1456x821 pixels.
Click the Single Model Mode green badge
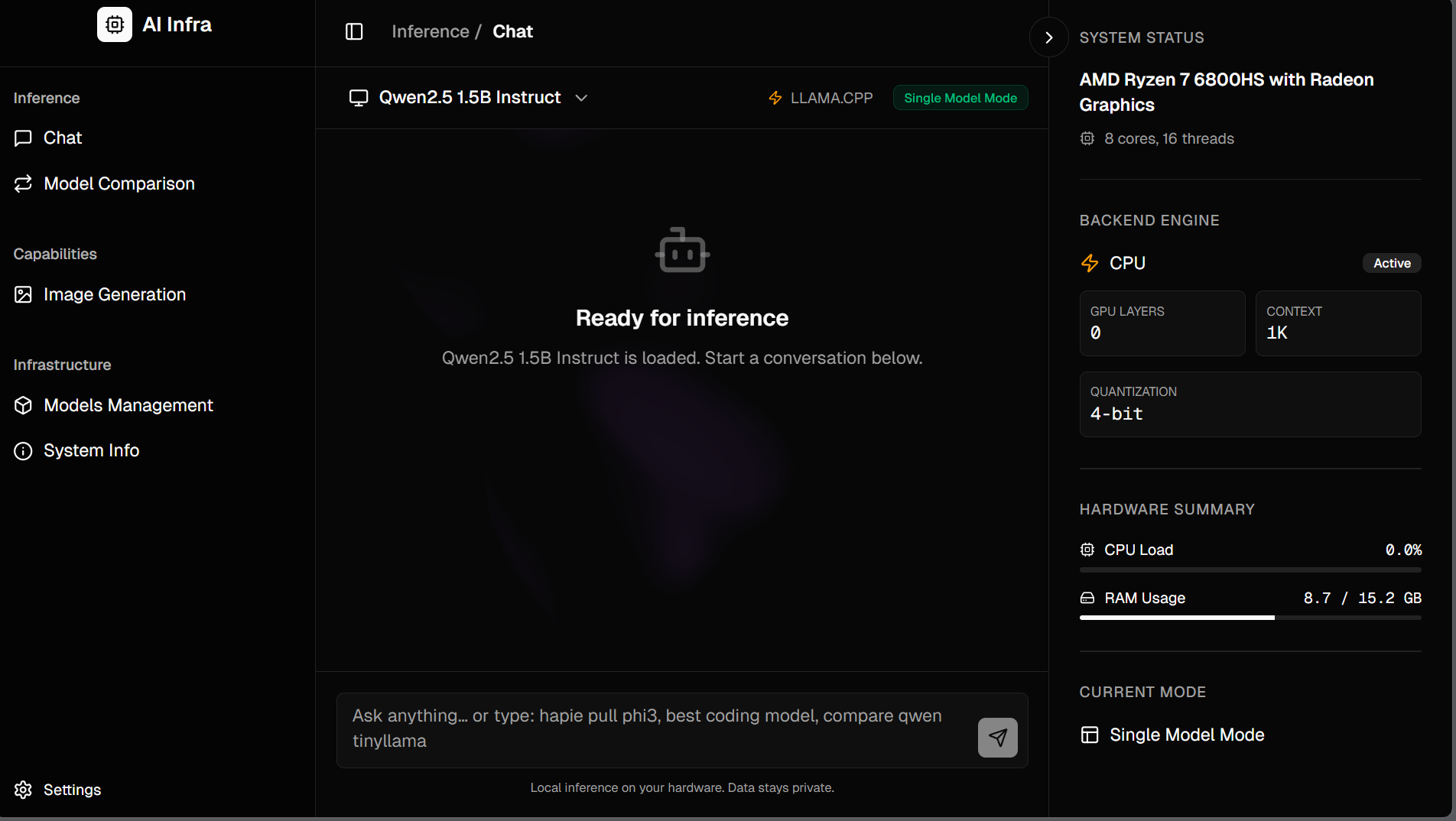click(960, 98)
